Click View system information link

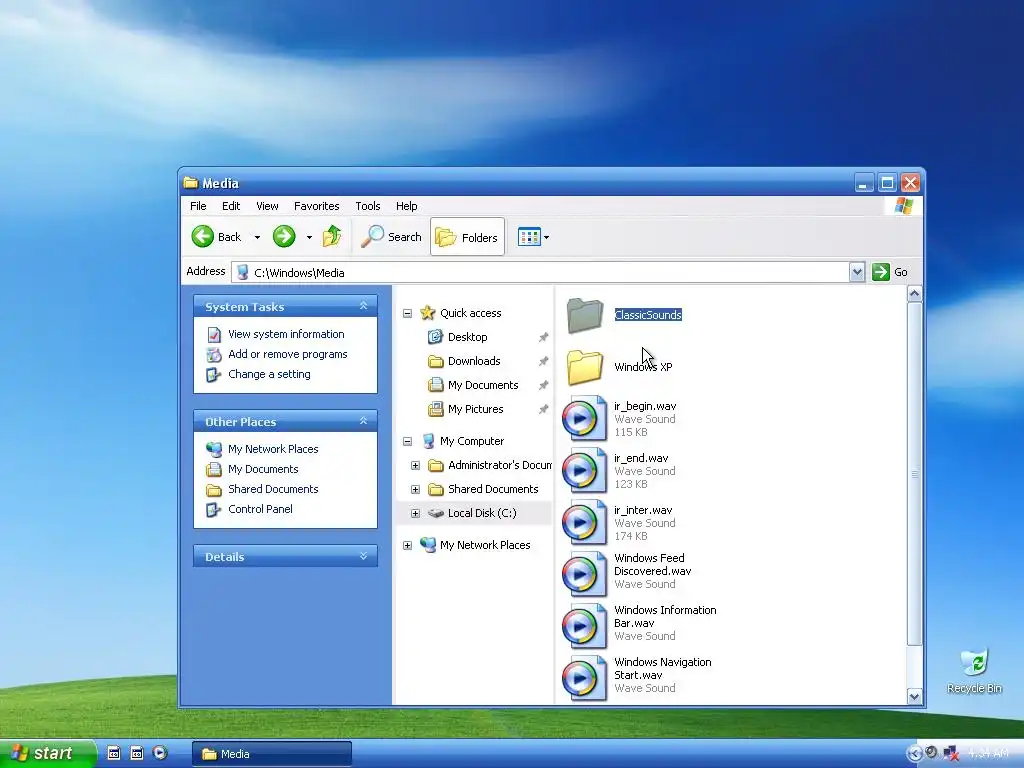point(286,334)
